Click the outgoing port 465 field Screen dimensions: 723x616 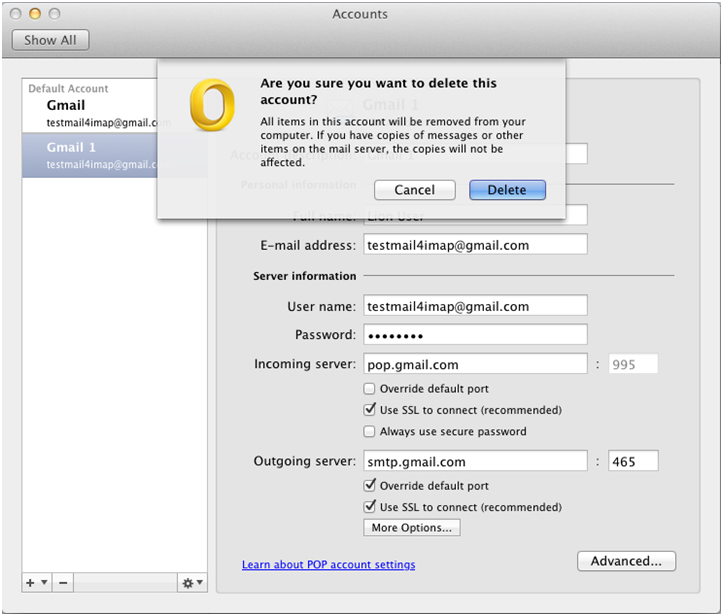pyautogui.click(x=633, y=461)
